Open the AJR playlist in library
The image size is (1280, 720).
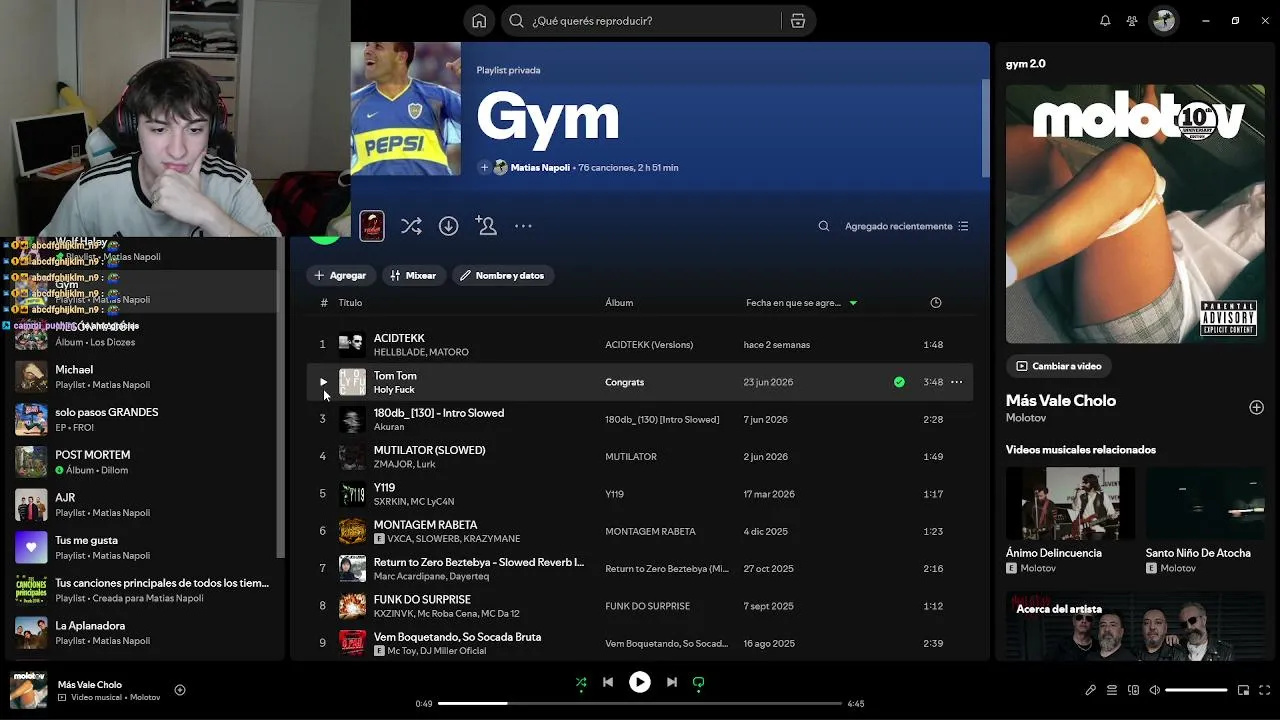click(x=145, y=505)
